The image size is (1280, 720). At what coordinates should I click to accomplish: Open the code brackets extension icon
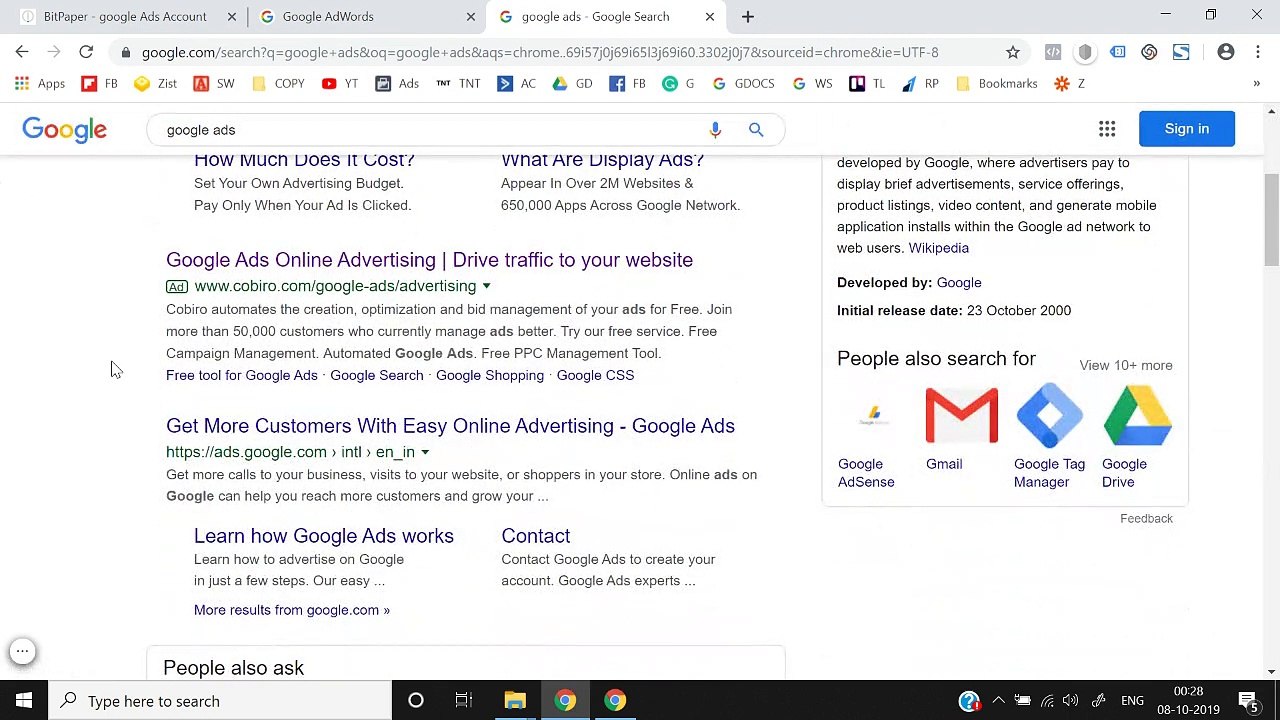click(x=1053, y=52)
